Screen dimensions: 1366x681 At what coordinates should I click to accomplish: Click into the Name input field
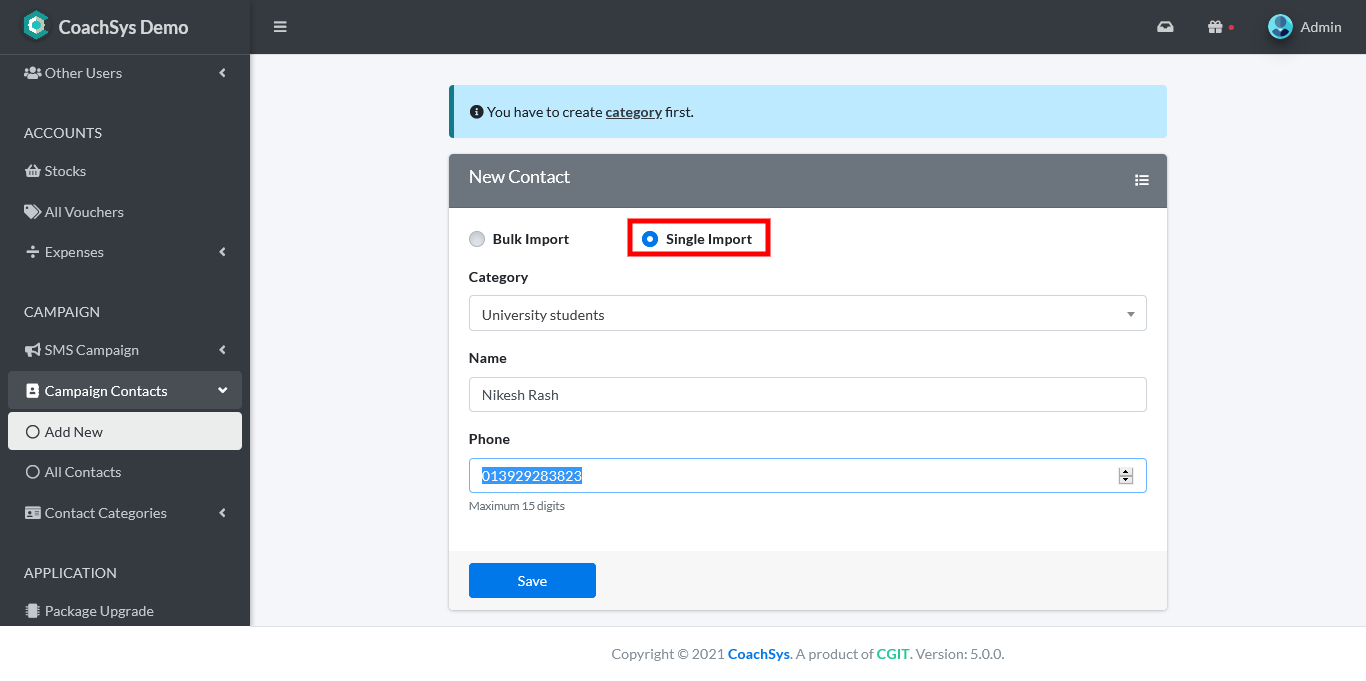click(807, 395)
